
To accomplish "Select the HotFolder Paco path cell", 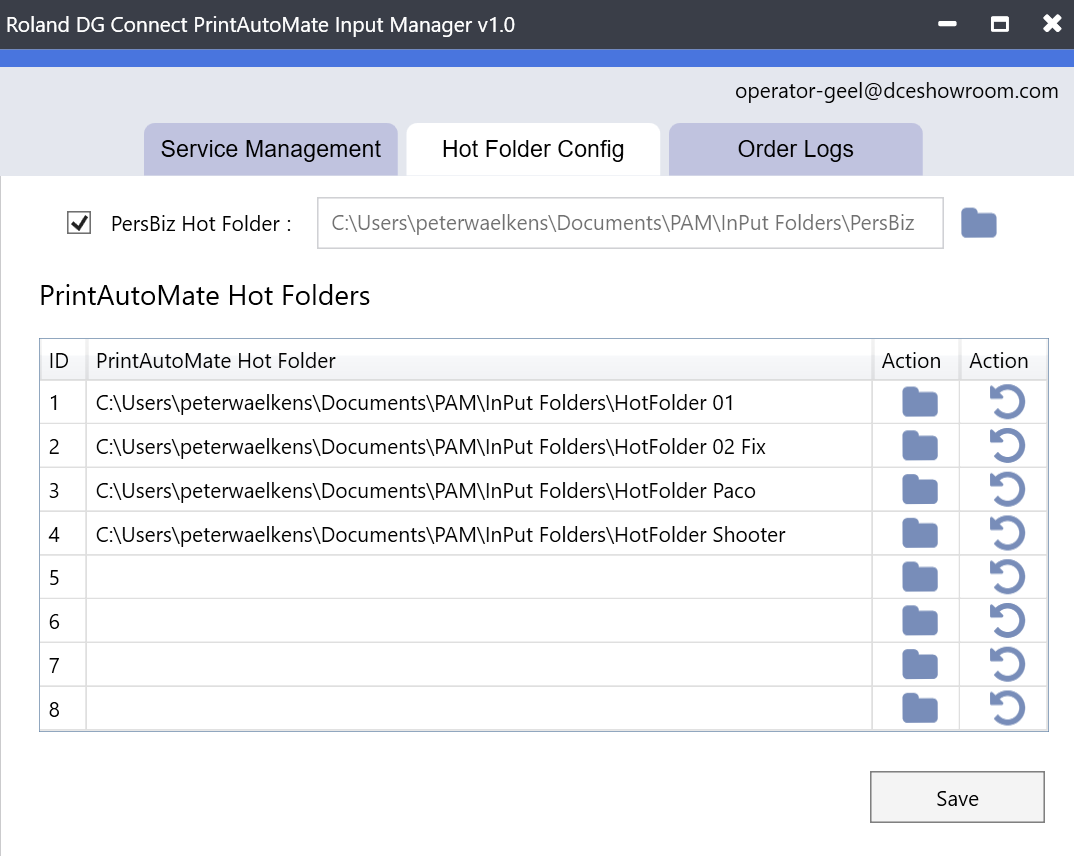I will [x=479, y=490].
